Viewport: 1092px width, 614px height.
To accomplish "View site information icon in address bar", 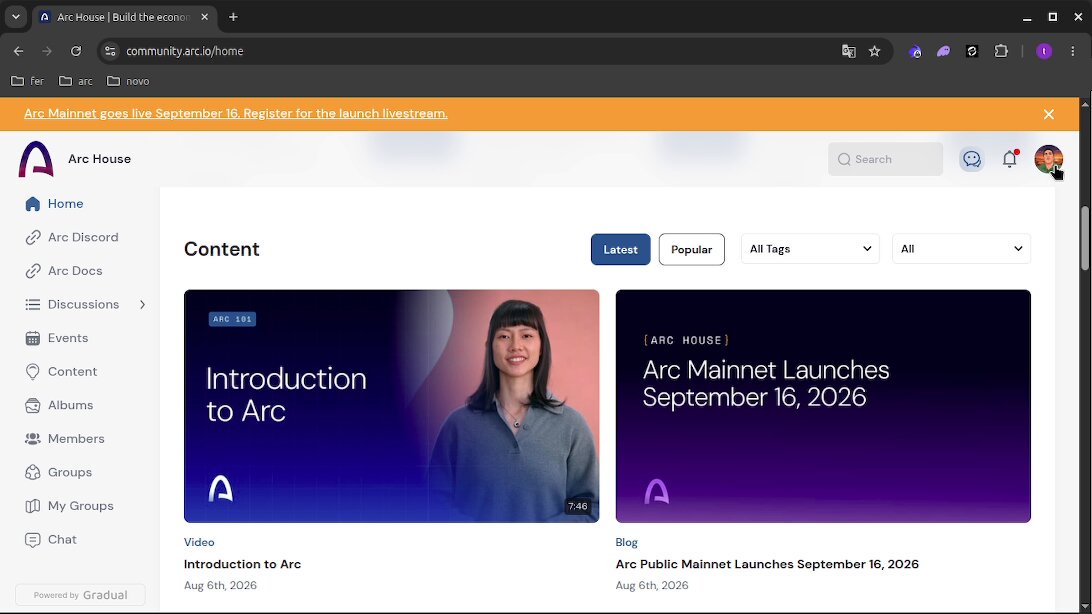I will (110, 51).
